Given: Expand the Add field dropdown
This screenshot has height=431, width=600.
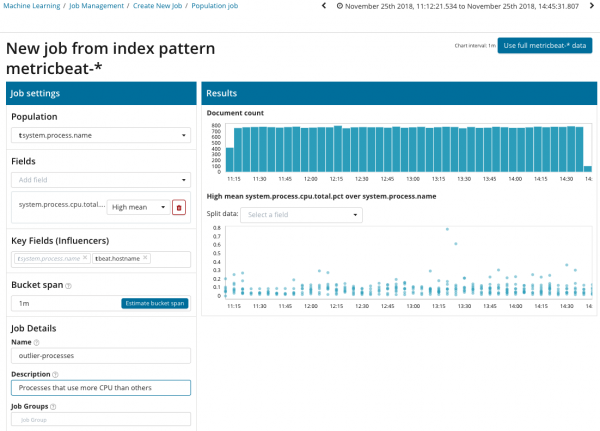Looking at the screenshot, I should (100, 180).
